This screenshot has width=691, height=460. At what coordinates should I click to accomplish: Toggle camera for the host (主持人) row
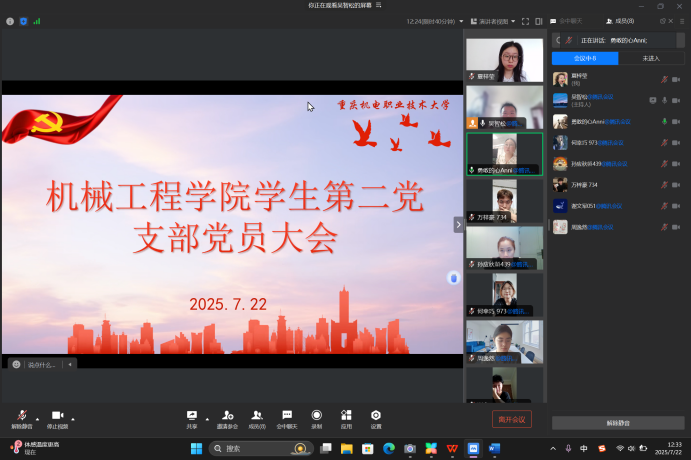pos(676,100)
